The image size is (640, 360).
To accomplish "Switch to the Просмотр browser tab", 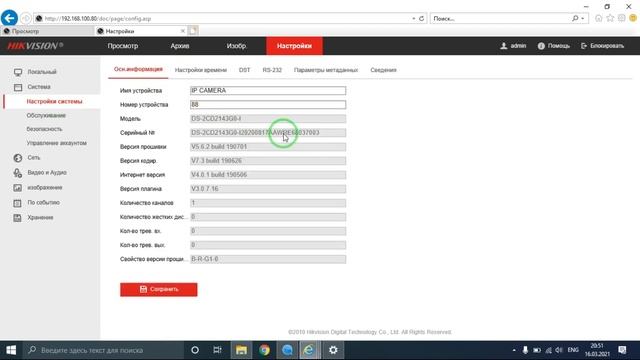I will (47, 31).
